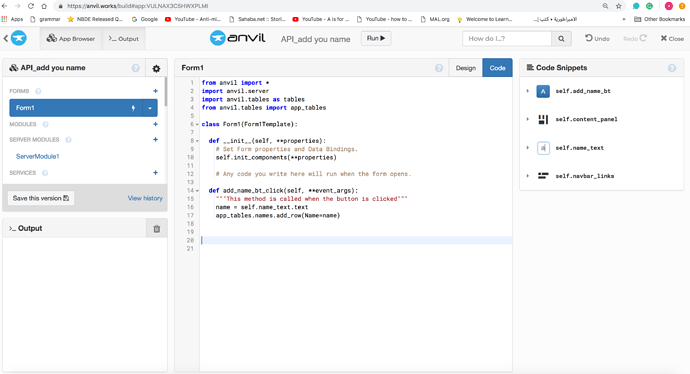
Task: Open the Apps bookmarks shortcut
Action: 12,19
